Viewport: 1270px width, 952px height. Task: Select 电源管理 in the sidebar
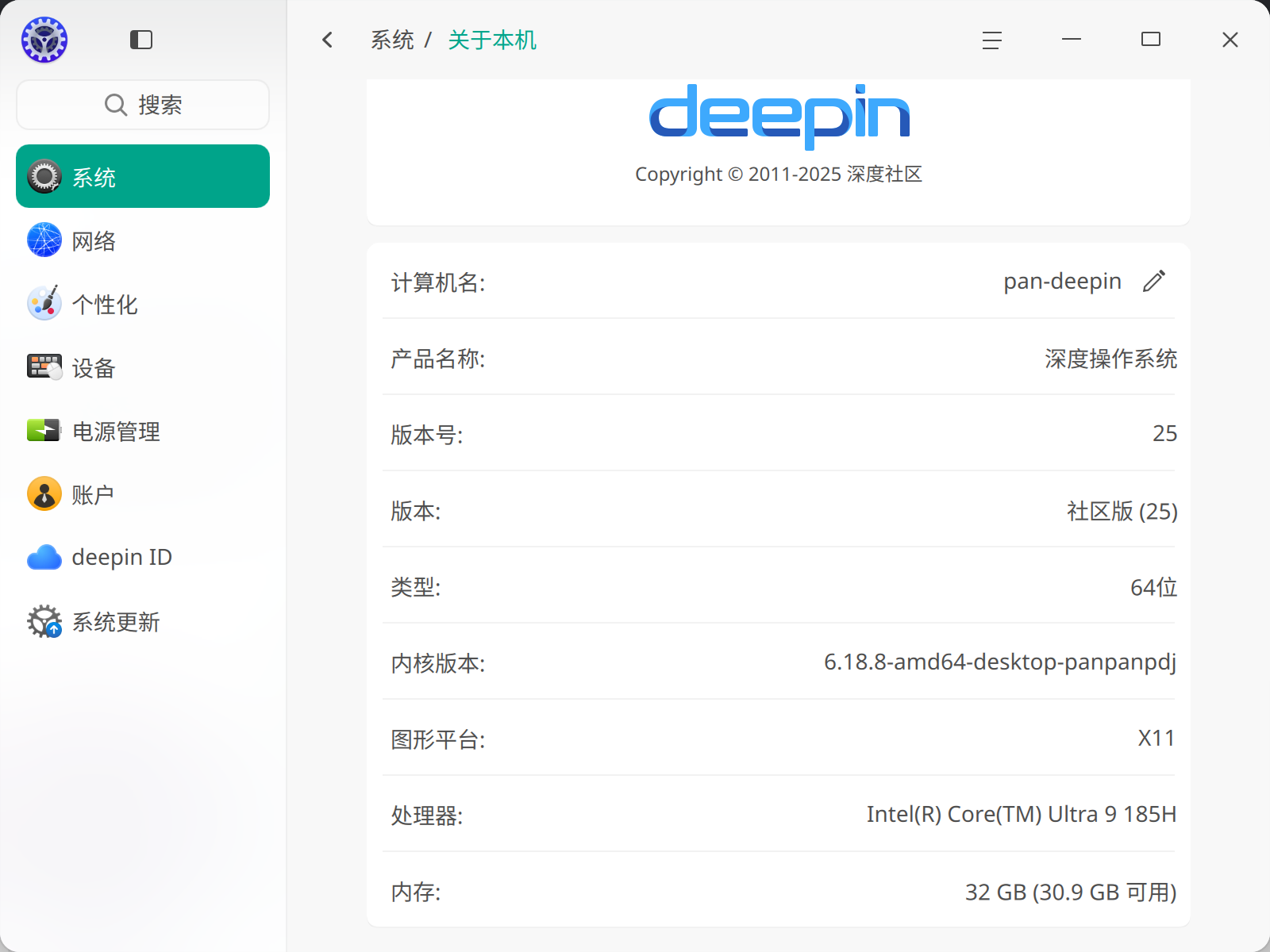click(x=143, y=430)
